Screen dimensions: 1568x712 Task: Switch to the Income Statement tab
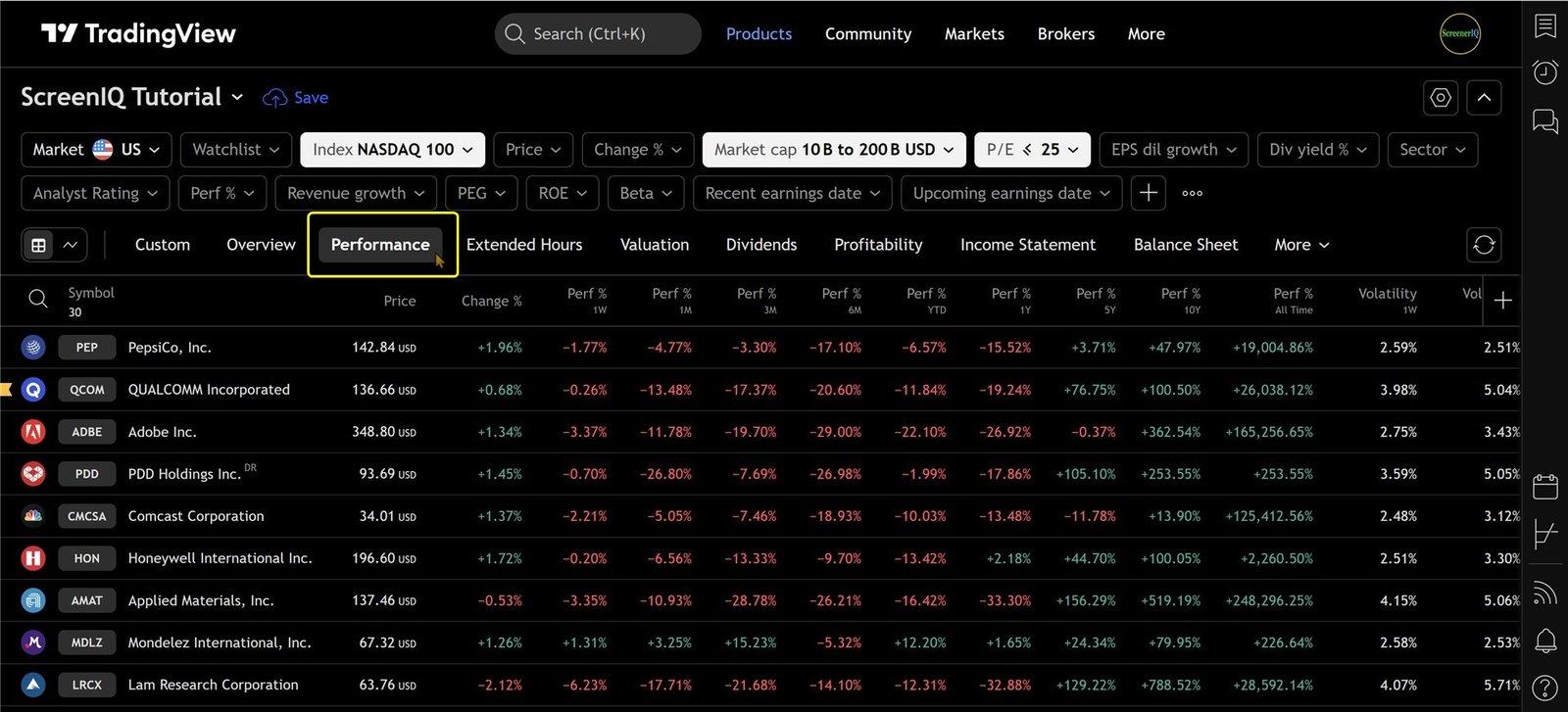coord(1028,245)
